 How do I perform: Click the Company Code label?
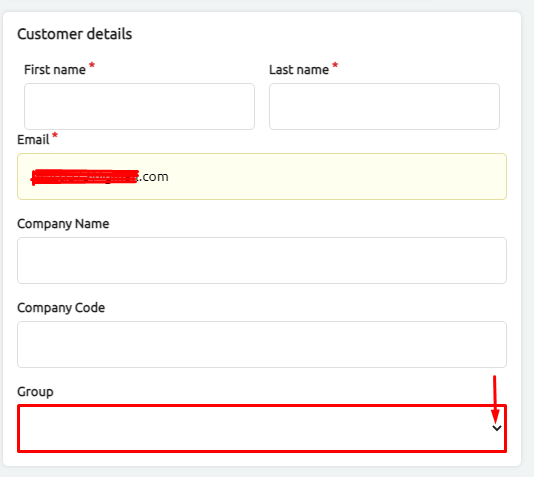pos(61,308)
